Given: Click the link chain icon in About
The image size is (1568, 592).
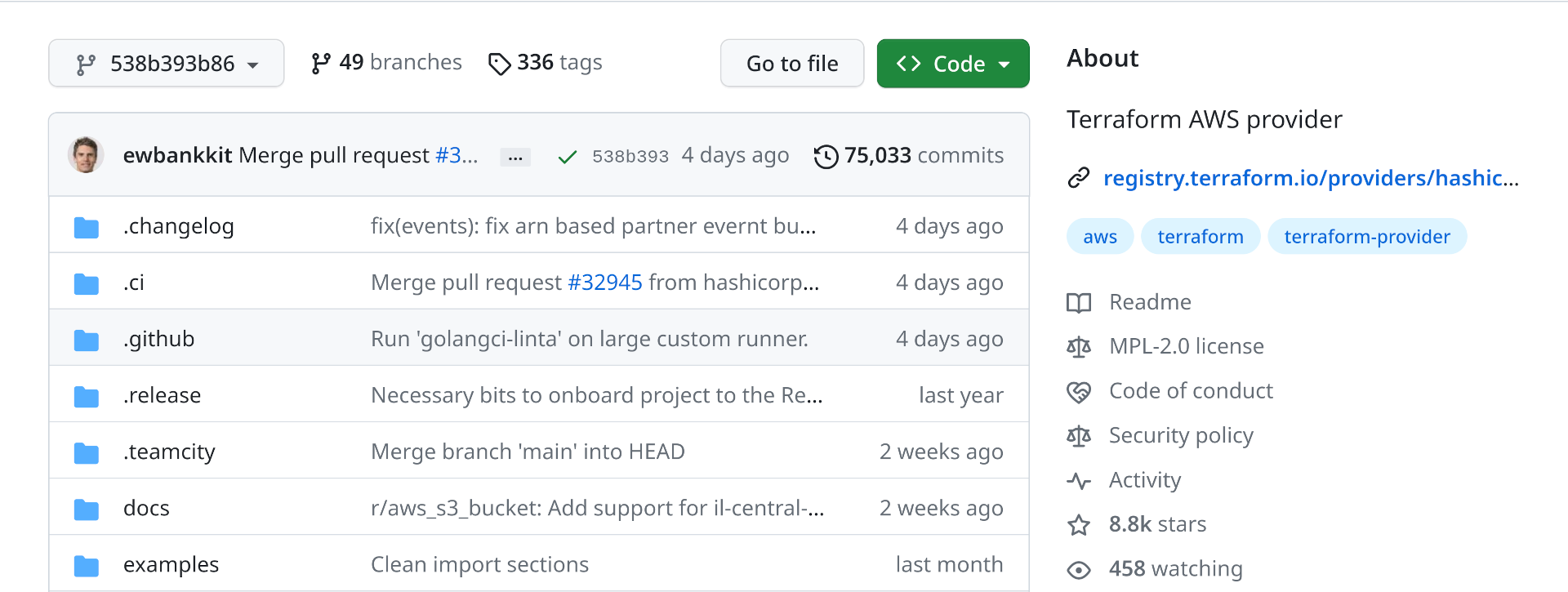Looking at the screenshot, I should coord(1079,178).
